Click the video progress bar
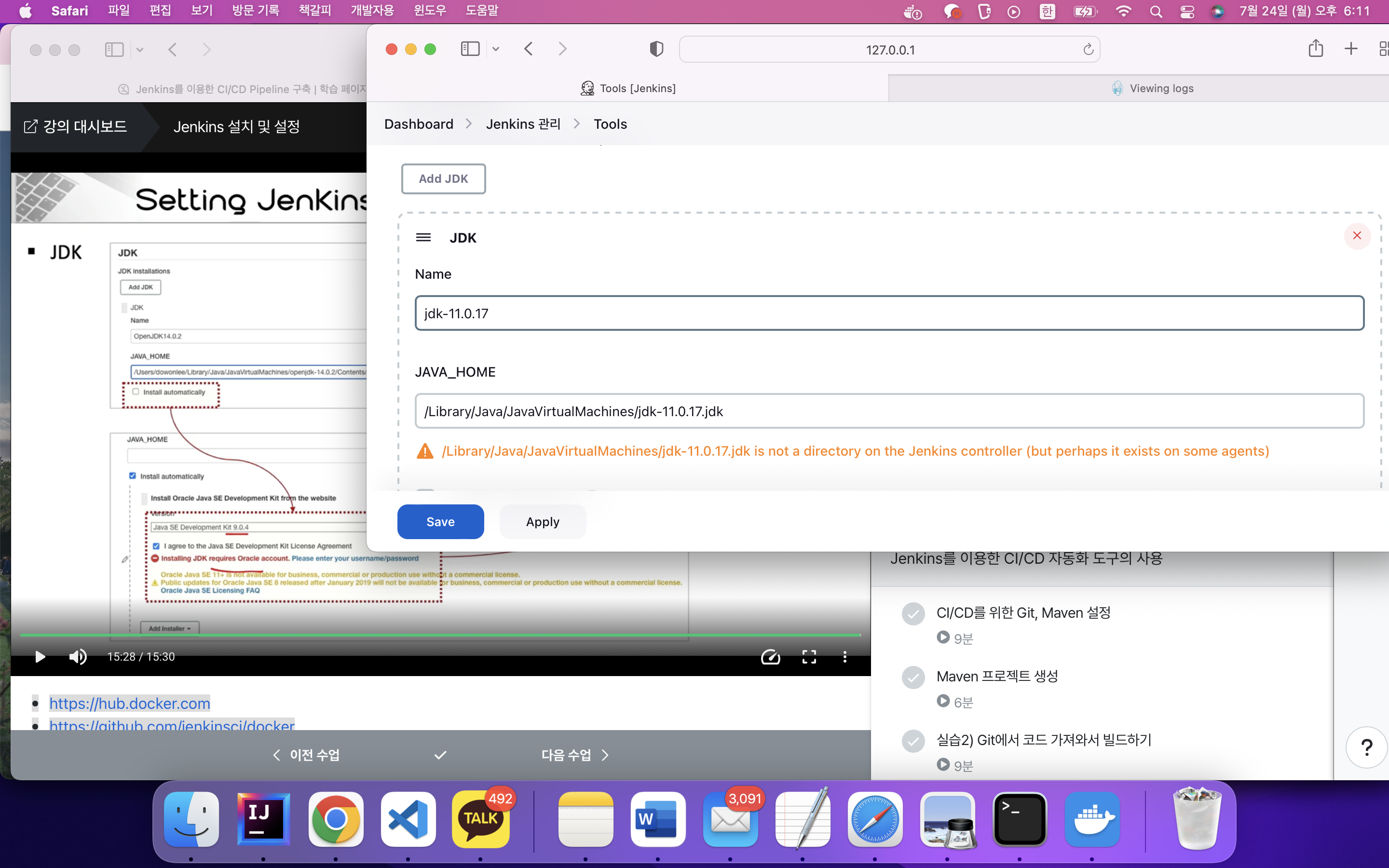 tap(440, 635)
